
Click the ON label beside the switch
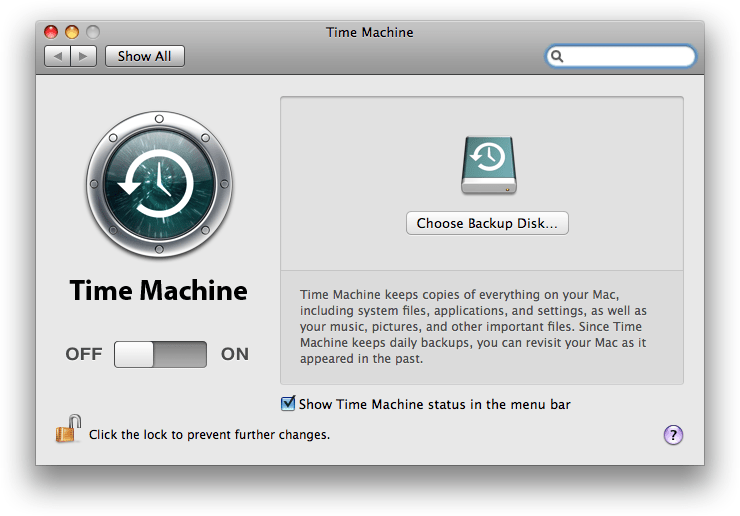[235, 354]
